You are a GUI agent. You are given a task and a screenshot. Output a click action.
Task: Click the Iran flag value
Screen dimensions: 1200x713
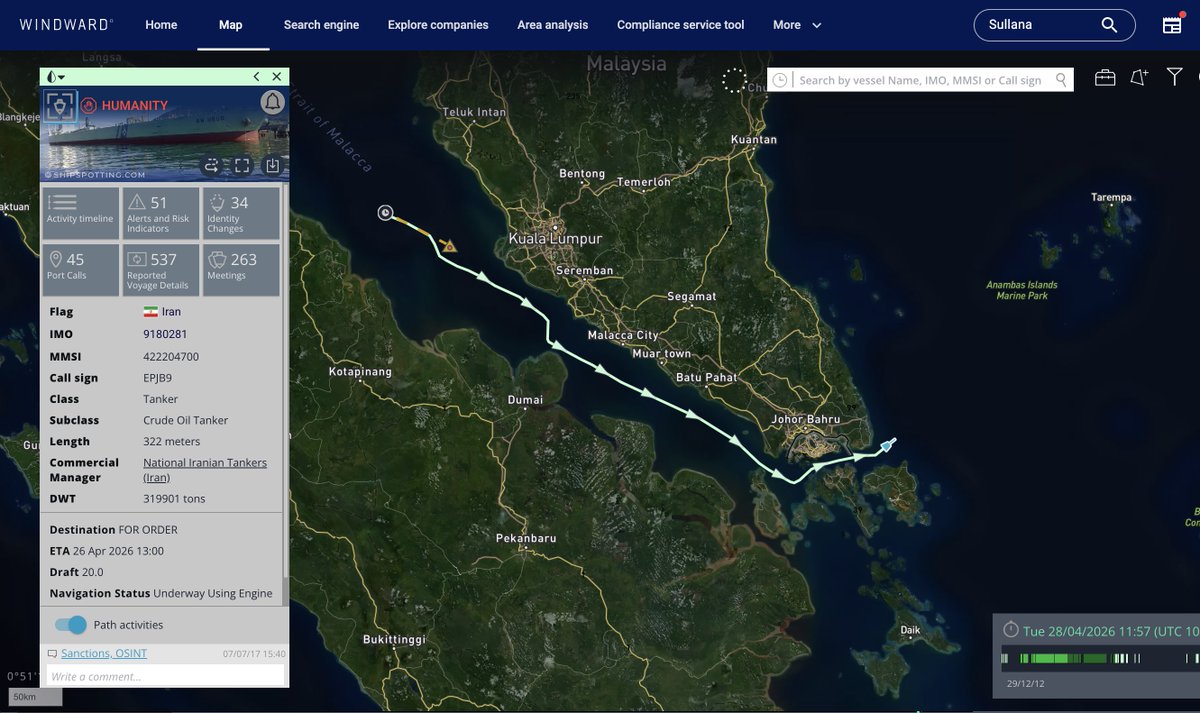[x=162, y=312]
